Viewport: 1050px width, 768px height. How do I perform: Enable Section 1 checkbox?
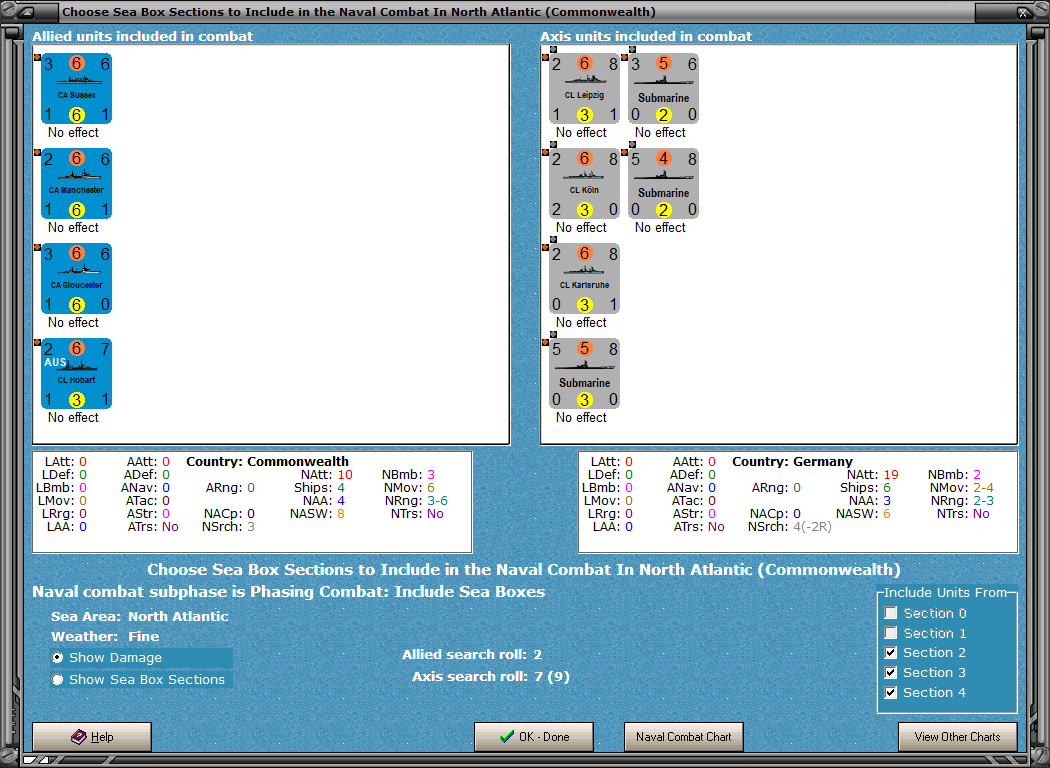891,633
